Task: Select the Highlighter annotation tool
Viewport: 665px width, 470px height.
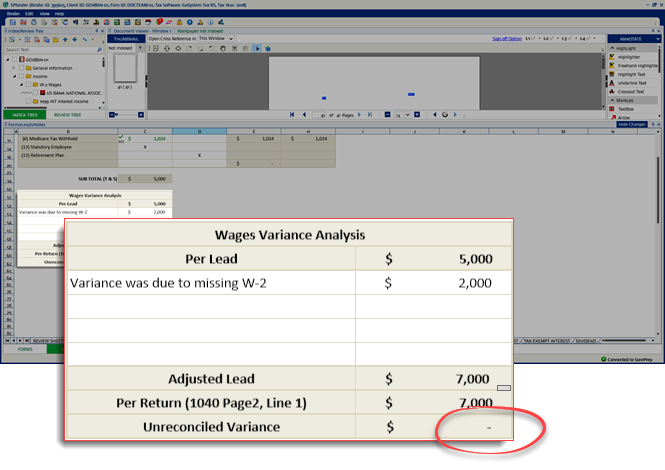Action: pos(631,57)
